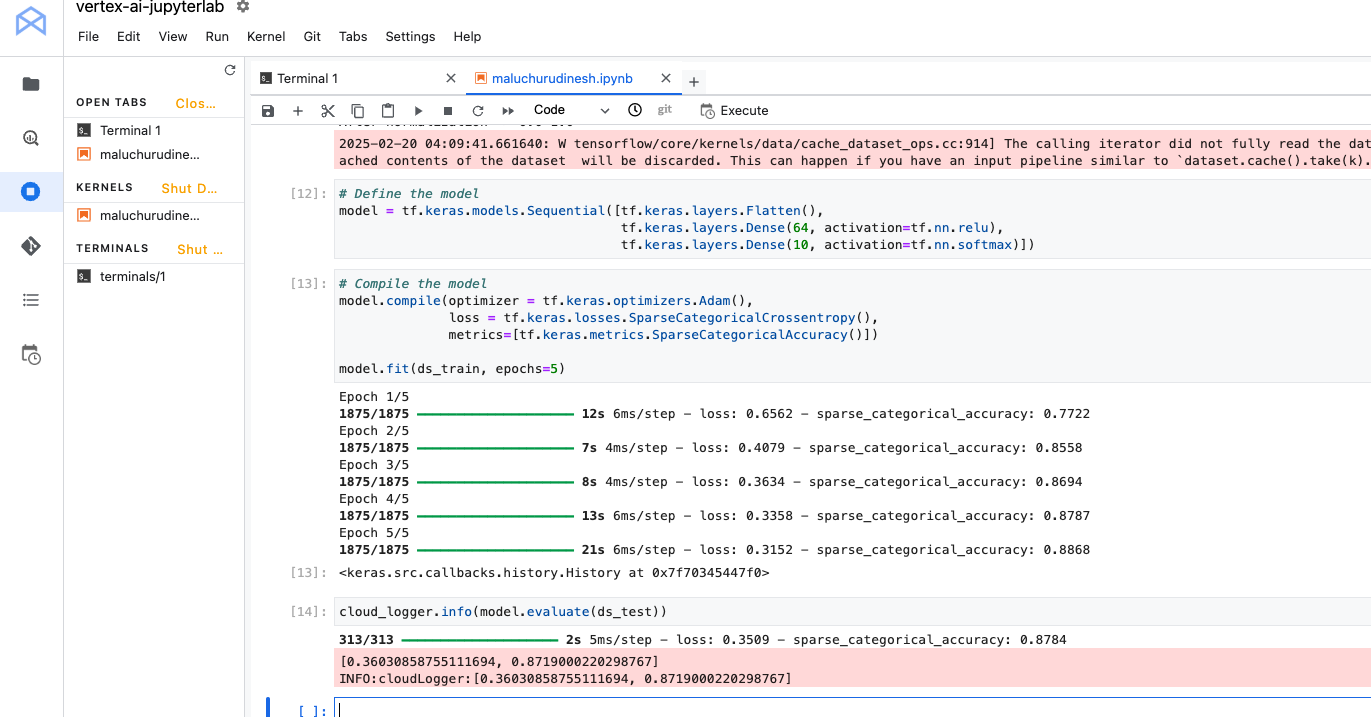Image resolution: width=1371 pixels, height=717 pixels.
Task: Open the Kernel menu
Action: pyautogui.click(x=266, y=36)
